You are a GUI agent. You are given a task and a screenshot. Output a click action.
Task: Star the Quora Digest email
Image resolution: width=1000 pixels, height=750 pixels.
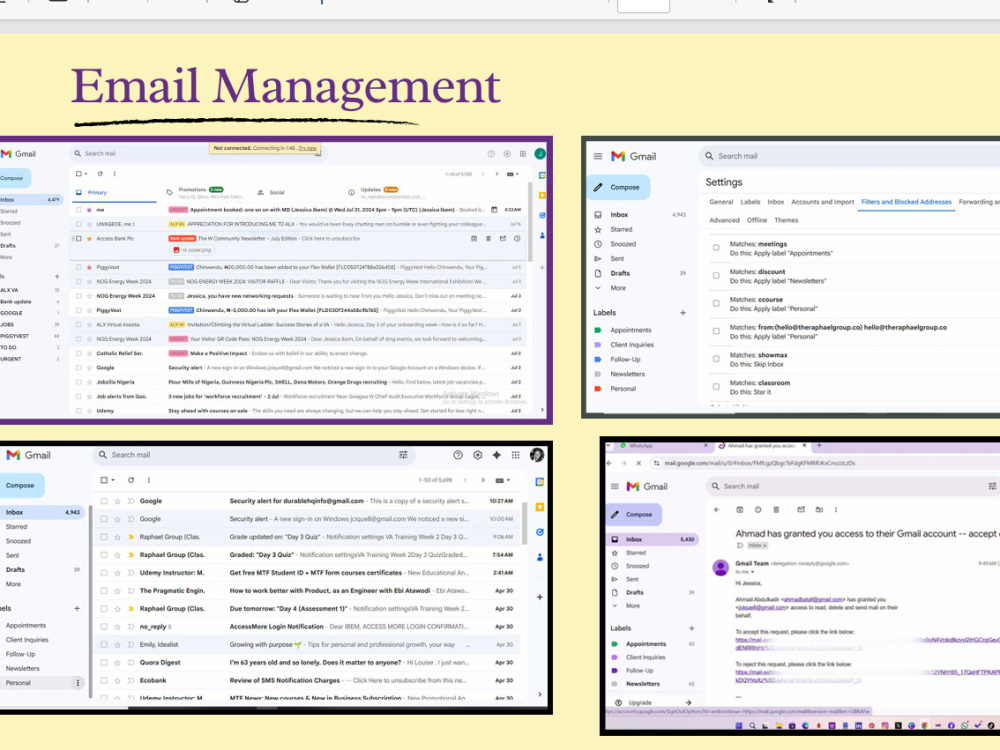[117, 663]
